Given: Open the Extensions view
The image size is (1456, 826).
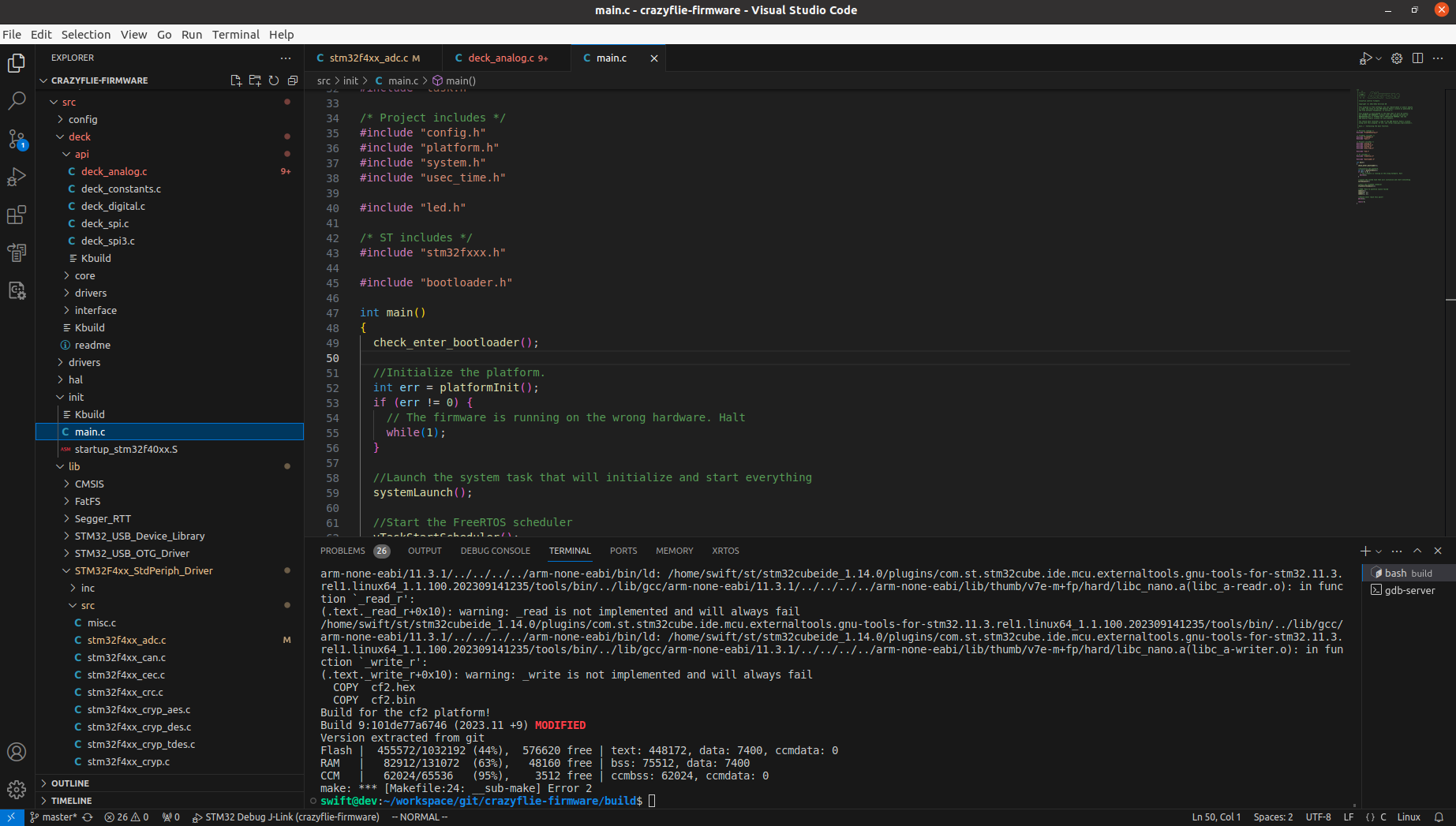Looking at the screenshot, I should tap(17, 215).
